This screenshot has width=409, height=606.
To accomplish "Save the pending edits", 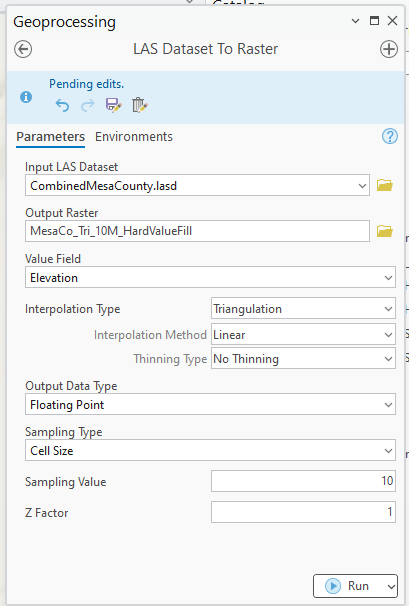I will point(114,105).
